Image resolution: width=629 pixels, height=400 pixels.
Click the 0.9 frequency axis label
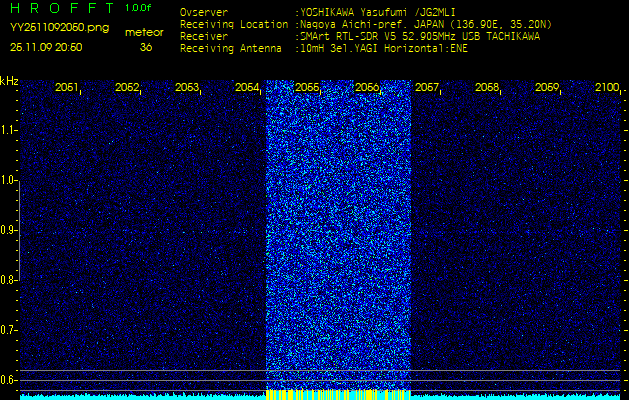pyautogui.click(x=7, y=230)
